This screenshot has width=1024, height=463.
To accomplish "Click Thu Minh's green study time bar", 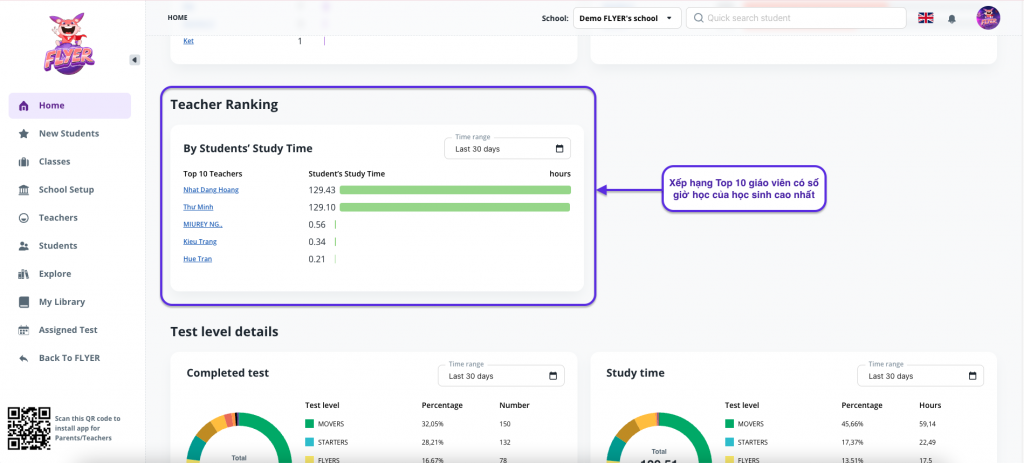I will click(454, 207).
